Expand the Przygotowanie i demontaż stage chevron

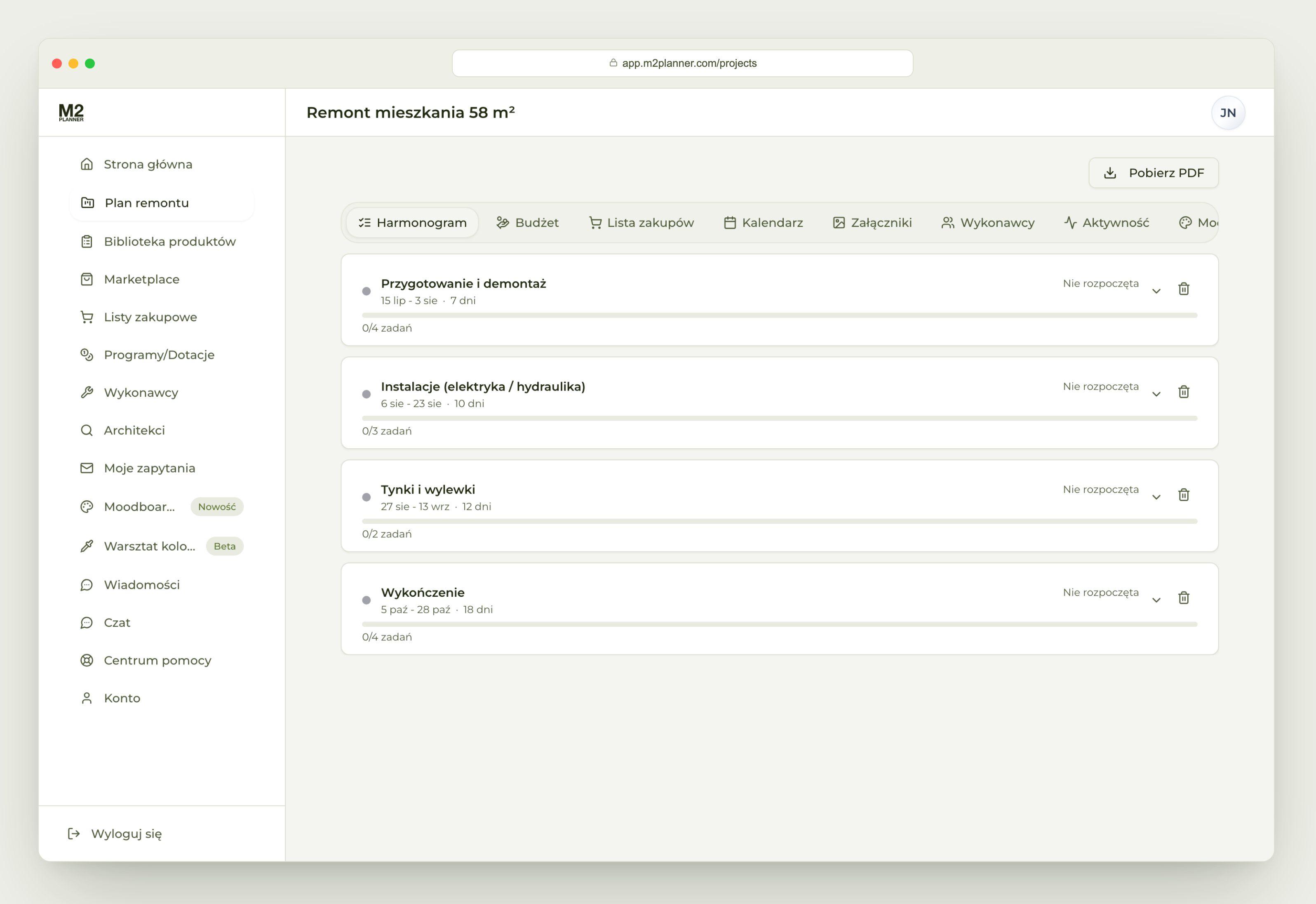click(1156, 291)
